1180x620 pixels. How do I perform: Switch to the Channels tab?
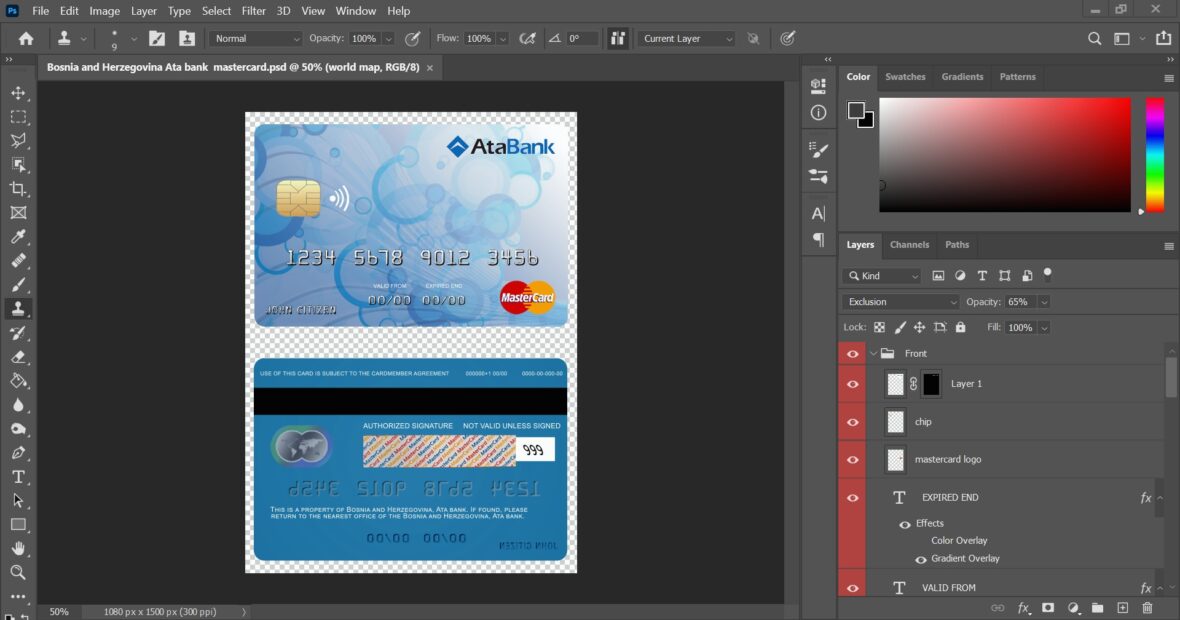(x=909, y=245)
